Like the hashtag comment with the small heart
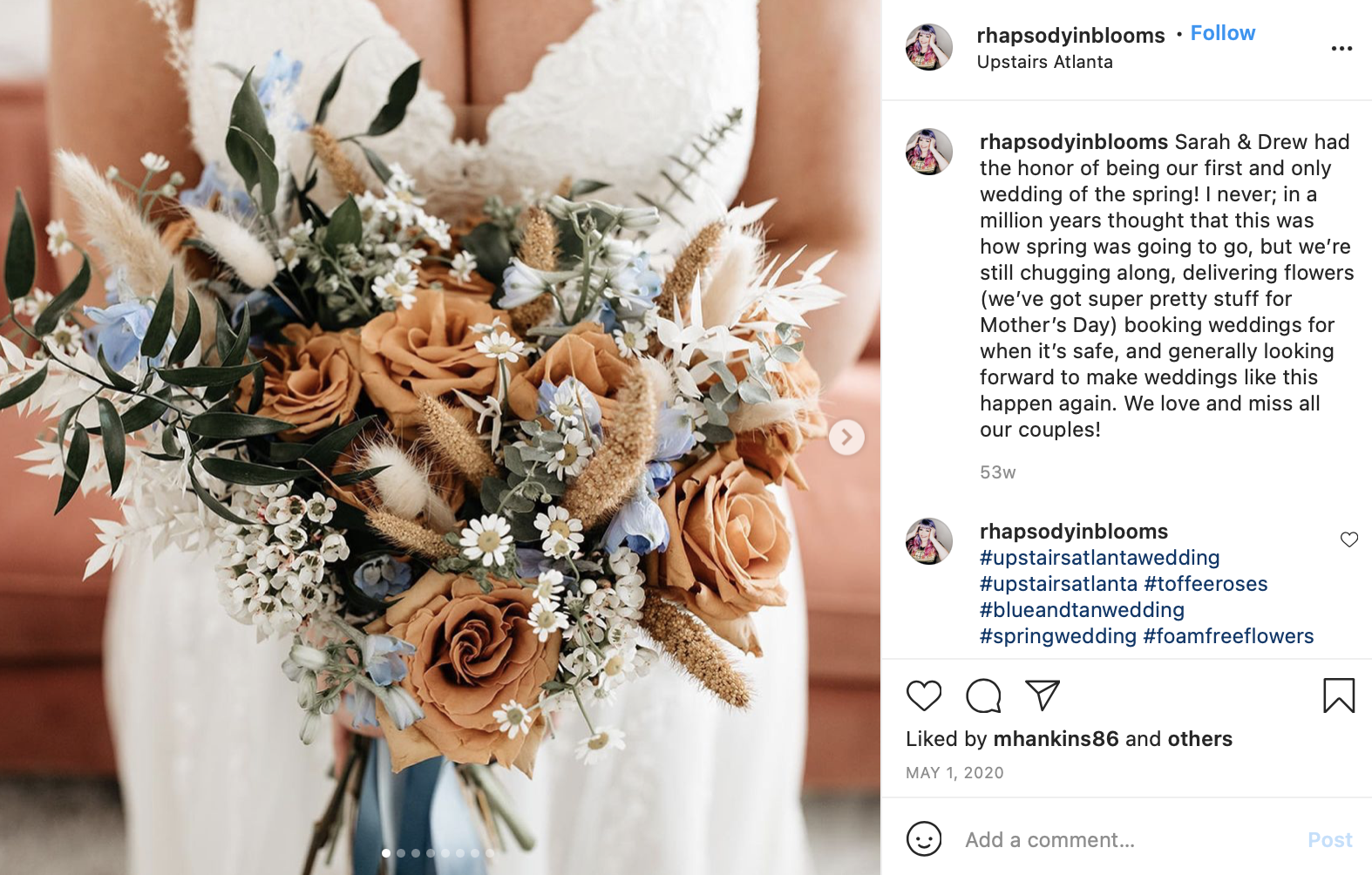The width and height of the screenshot is (1372, 875). 1349,539
